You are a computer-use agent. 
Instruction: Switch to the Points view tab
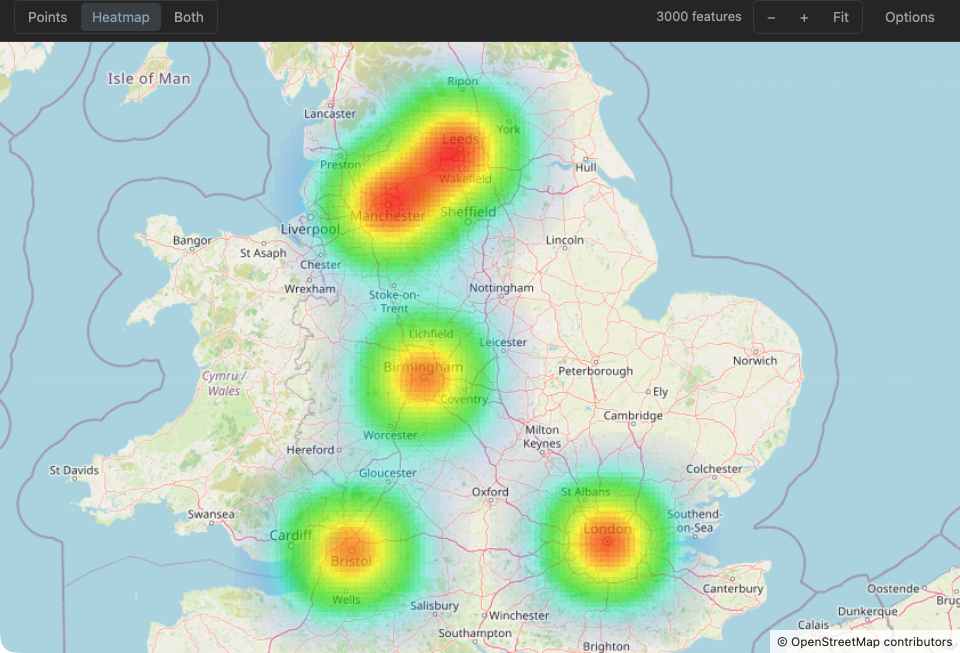48,17
